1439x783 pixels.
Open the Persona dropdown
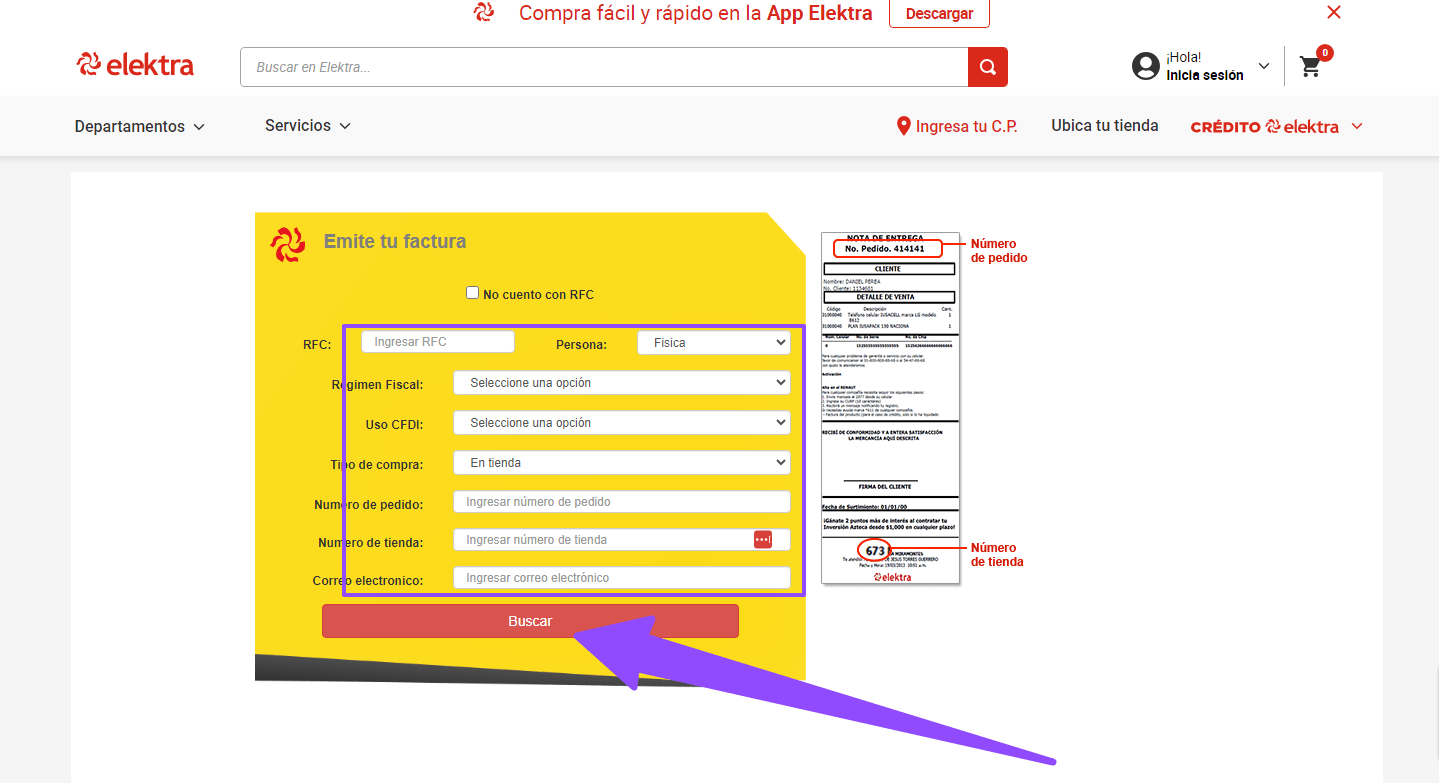(713, 342)
